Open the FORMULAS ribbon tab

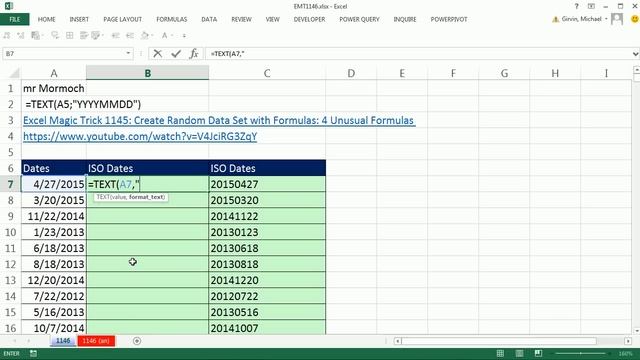[x=171, y=19]
